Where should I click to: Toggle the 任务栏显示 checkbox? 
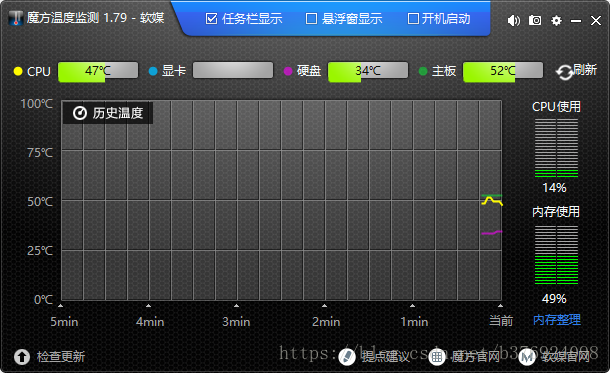coord(211,18)
